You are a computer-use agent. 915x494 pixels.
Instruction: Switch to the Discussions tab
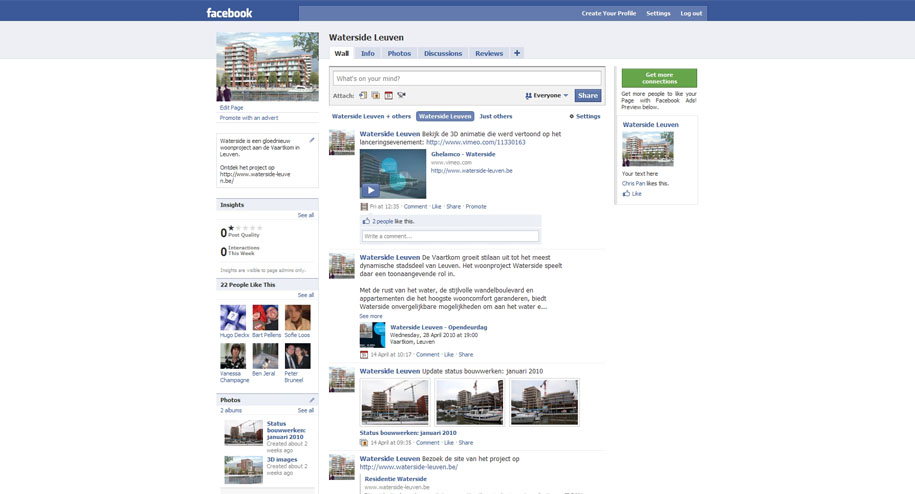(443, 53)
